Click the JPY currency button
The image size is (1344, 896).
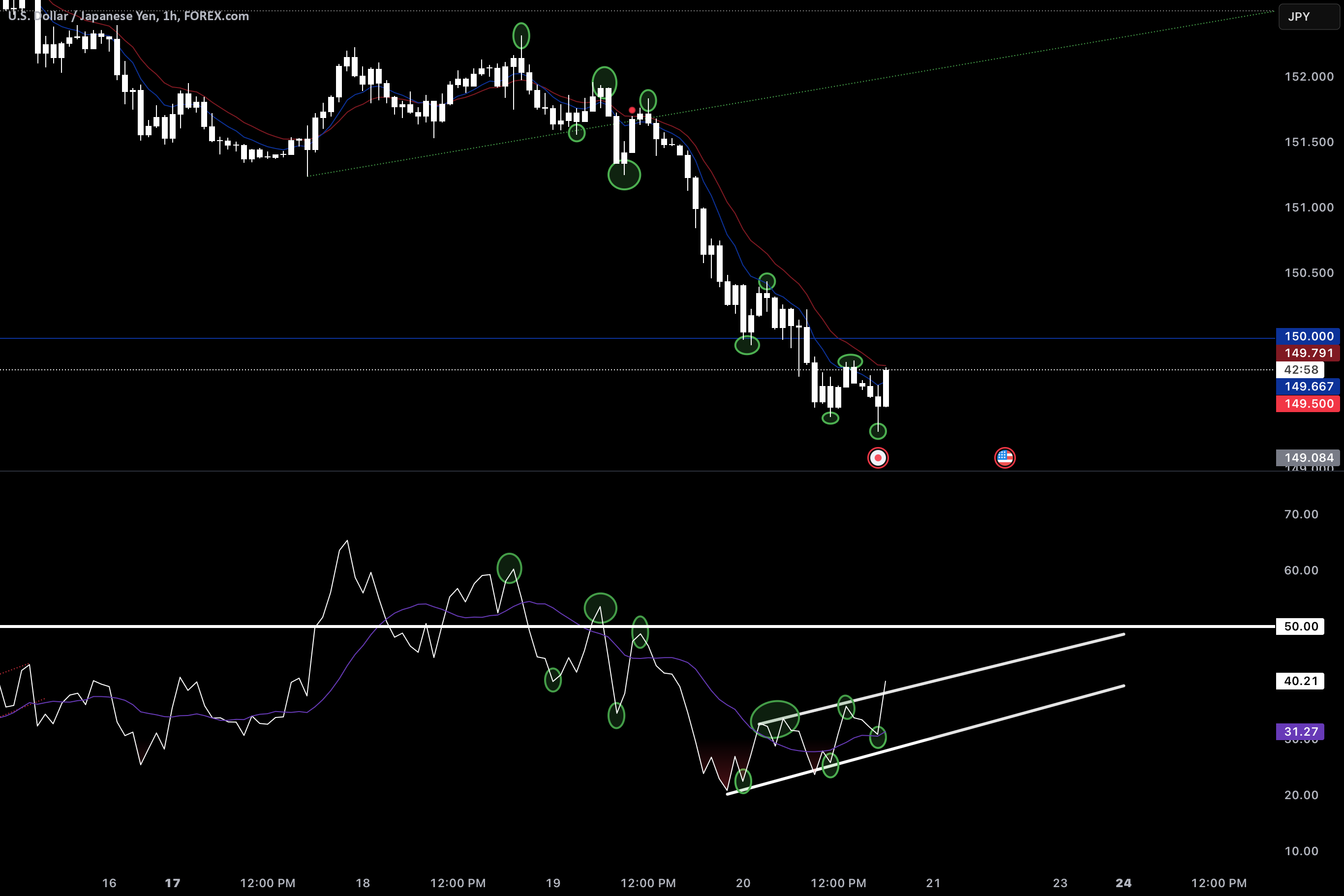tap(1309, 17)
